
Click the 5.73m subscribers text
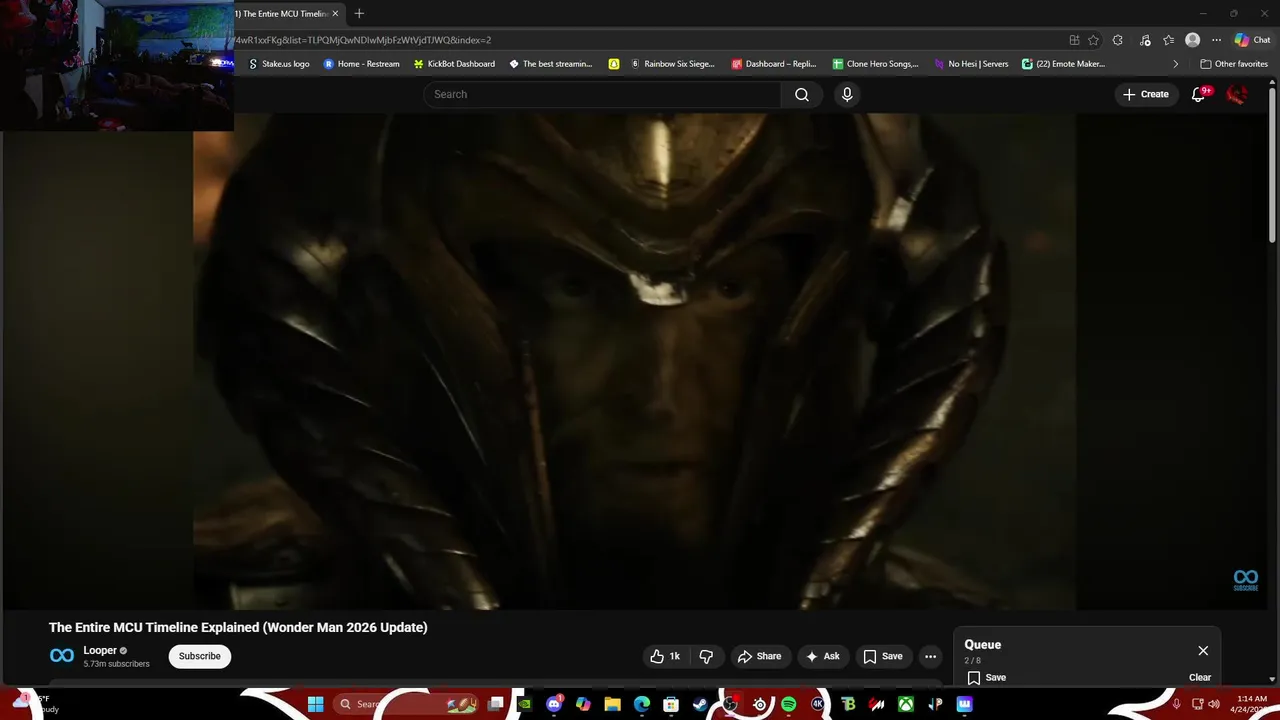(x=117, y=664)
